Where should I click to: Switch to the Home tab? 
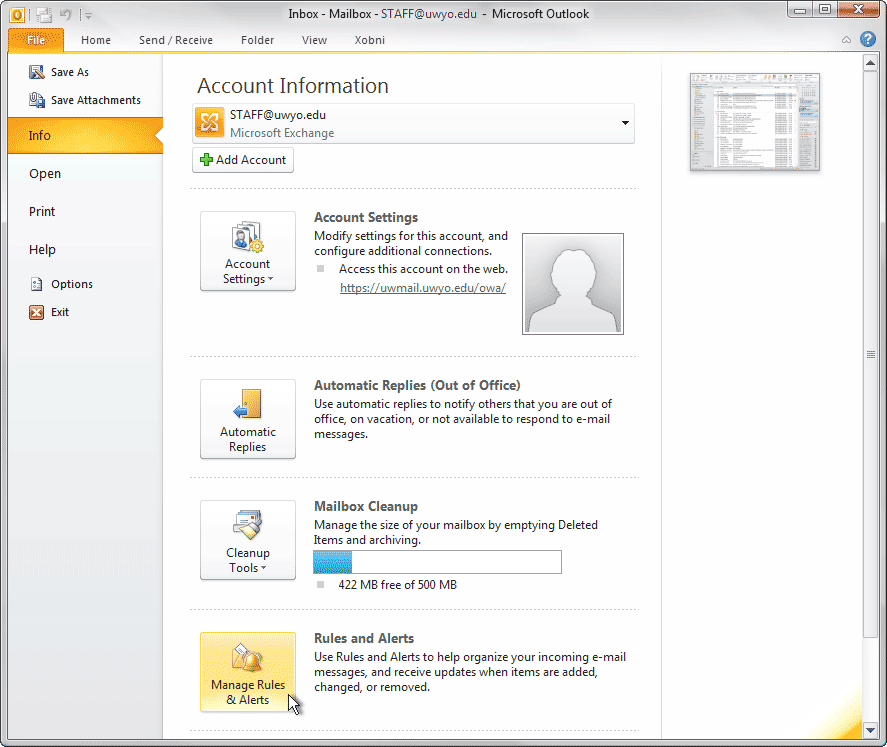coord(96,40)
